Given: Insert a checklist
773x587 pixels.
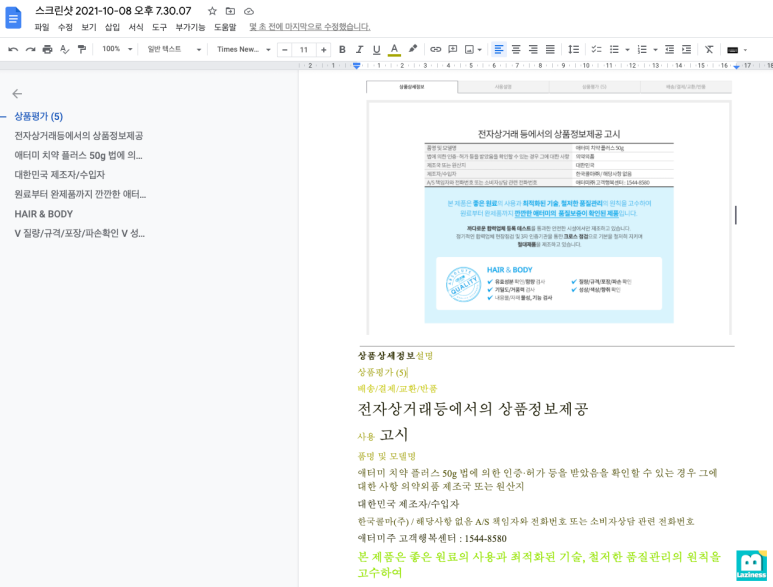Looking at the screenshot, I should [597, 49].
